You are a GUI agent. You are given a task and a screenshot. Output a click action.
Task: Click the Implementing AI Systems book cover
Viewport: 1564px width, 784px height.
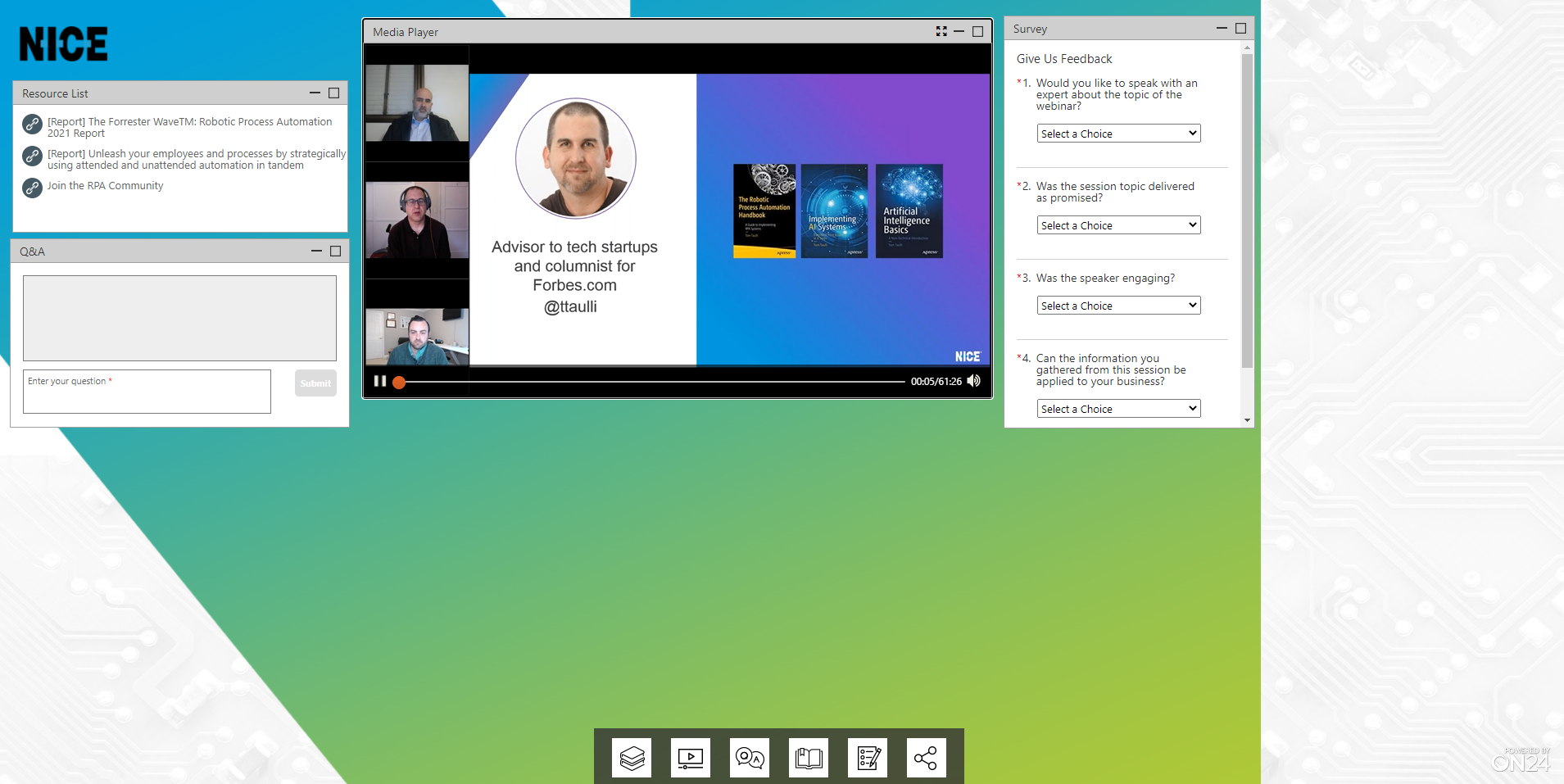(x=834, y=211)
